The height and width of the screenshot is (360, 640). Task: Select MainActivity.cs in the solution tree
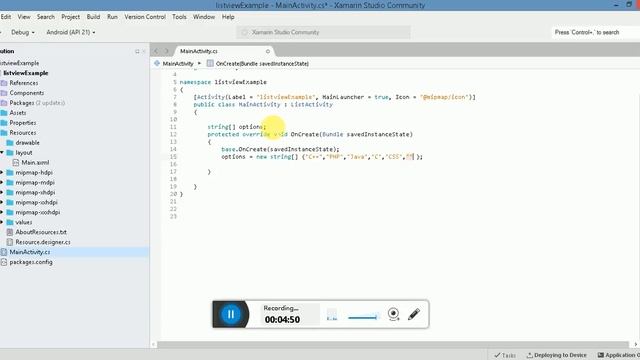(x=29, y=252)
